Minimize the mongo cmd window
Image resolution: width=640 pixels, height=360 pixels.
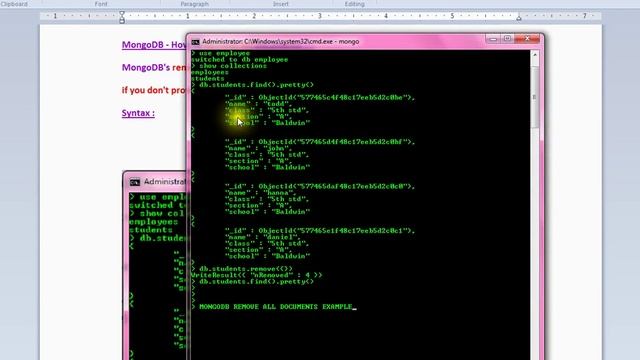click(x=493, y=39)
